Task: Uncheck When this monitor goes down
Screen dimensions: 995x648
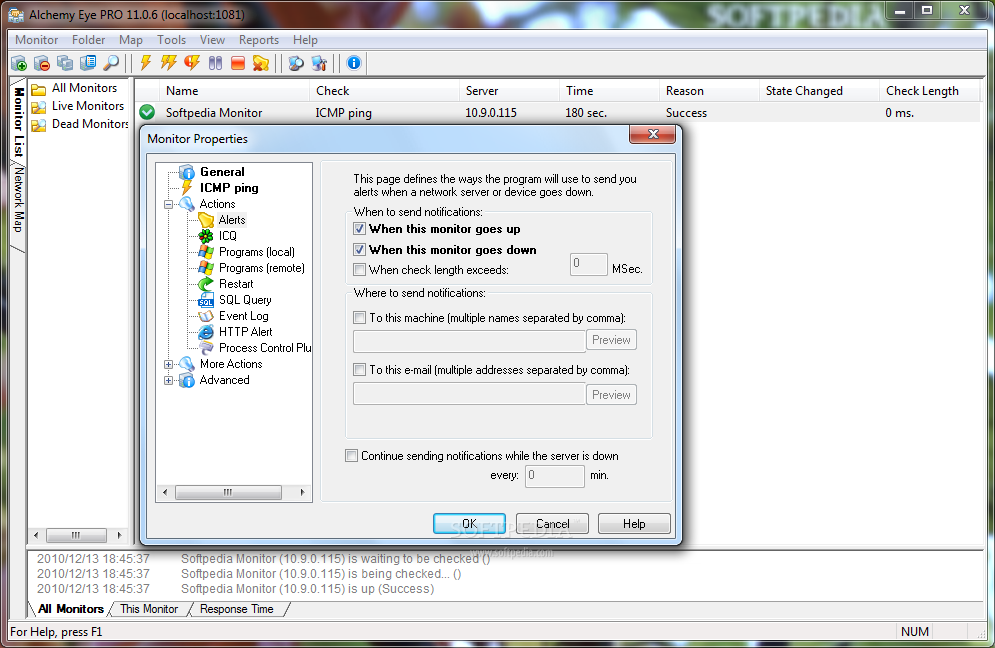Action: coord(359,249)
